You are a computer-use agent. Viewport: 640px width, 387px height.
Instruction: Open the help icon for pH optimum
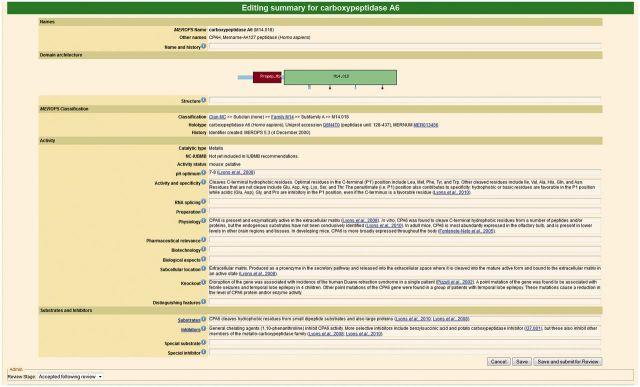click(x=203, y=172)
